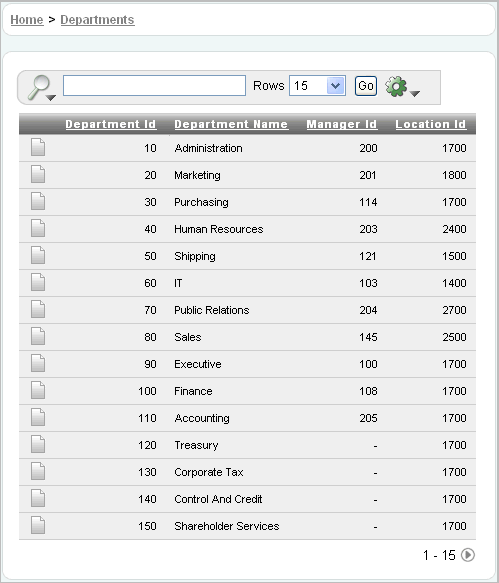Screen dimensions: 499x583
Task: Open edit icon for Sales row
Action: (x=38, y=336)
